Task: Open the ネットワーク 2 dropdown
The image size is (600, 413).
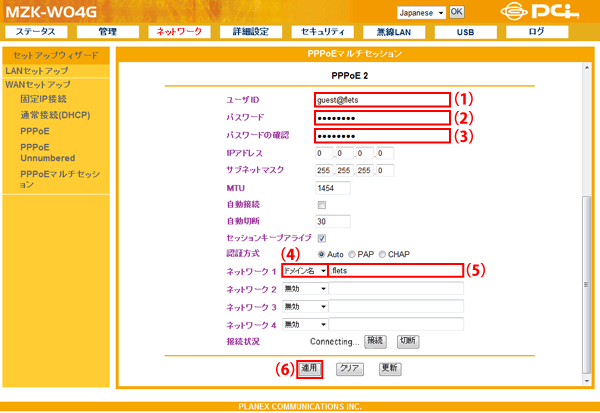Action: [x=304, y=289]
